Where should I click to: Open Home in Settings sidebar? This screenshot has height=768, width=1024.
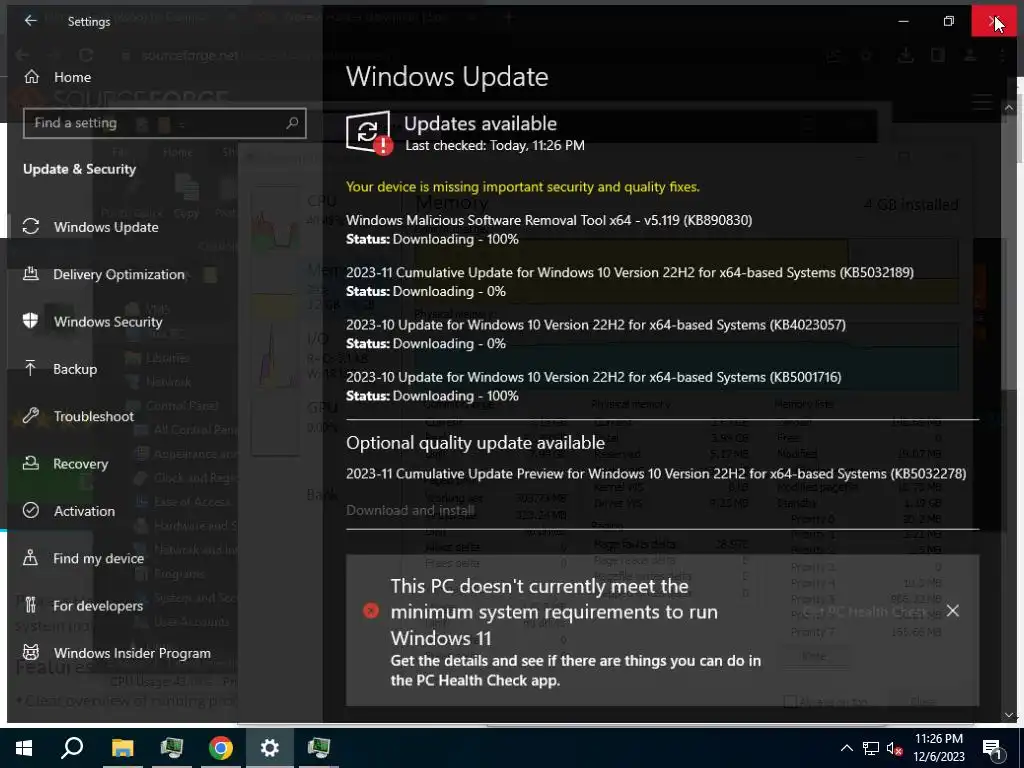tap(72, 77)
